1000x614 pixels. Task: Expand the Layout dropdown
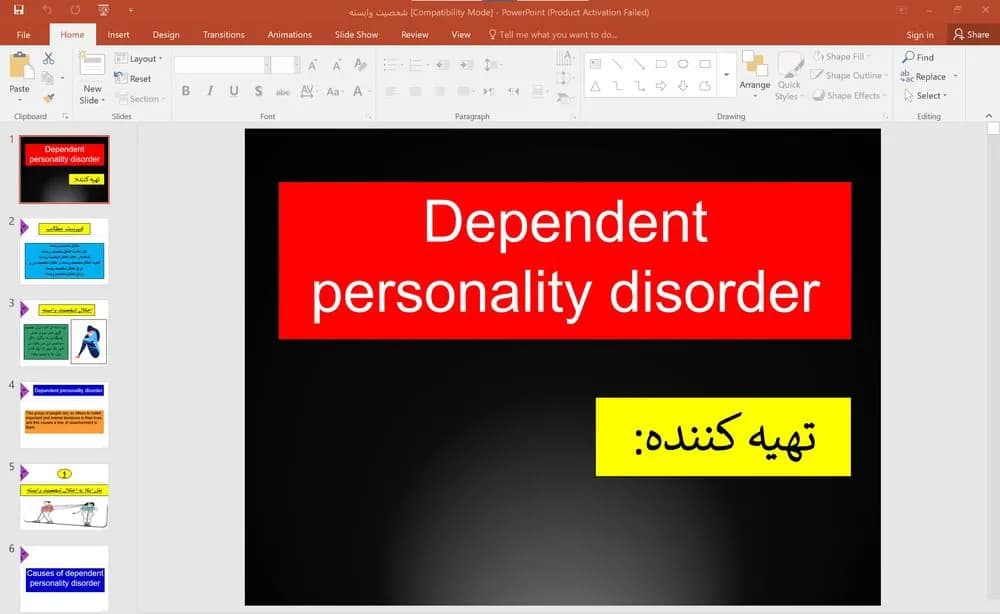coord(139,59)
